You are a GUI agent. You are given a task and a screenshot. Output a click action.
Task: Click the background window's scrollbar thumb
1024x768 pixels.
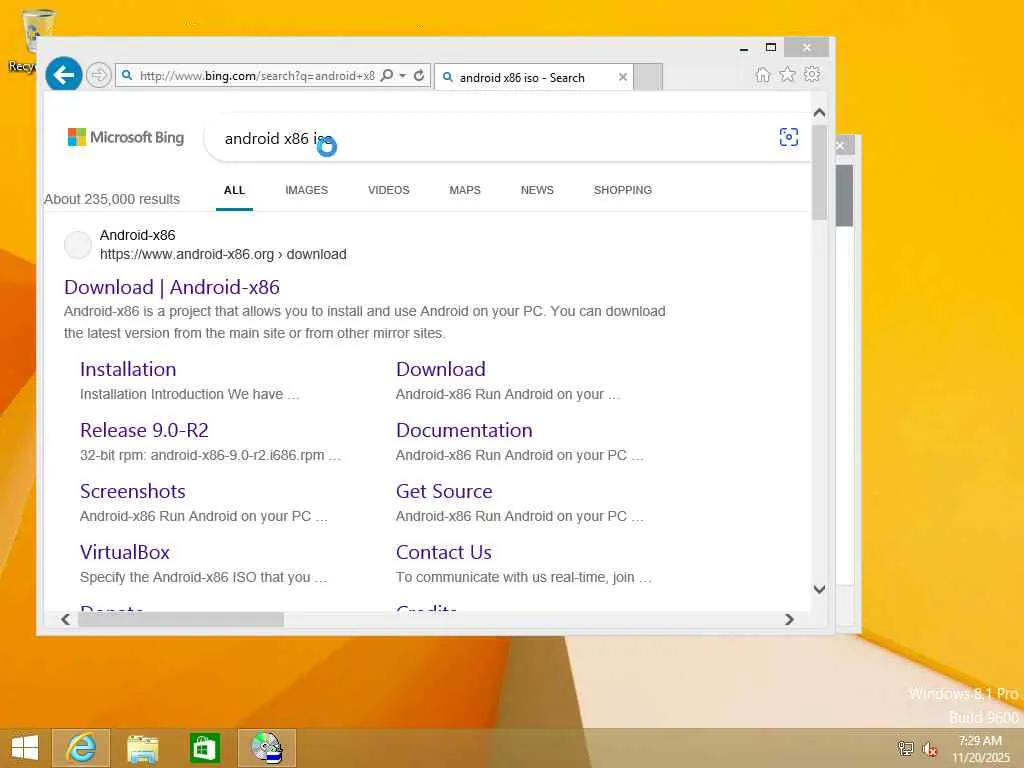pos(844,195)
